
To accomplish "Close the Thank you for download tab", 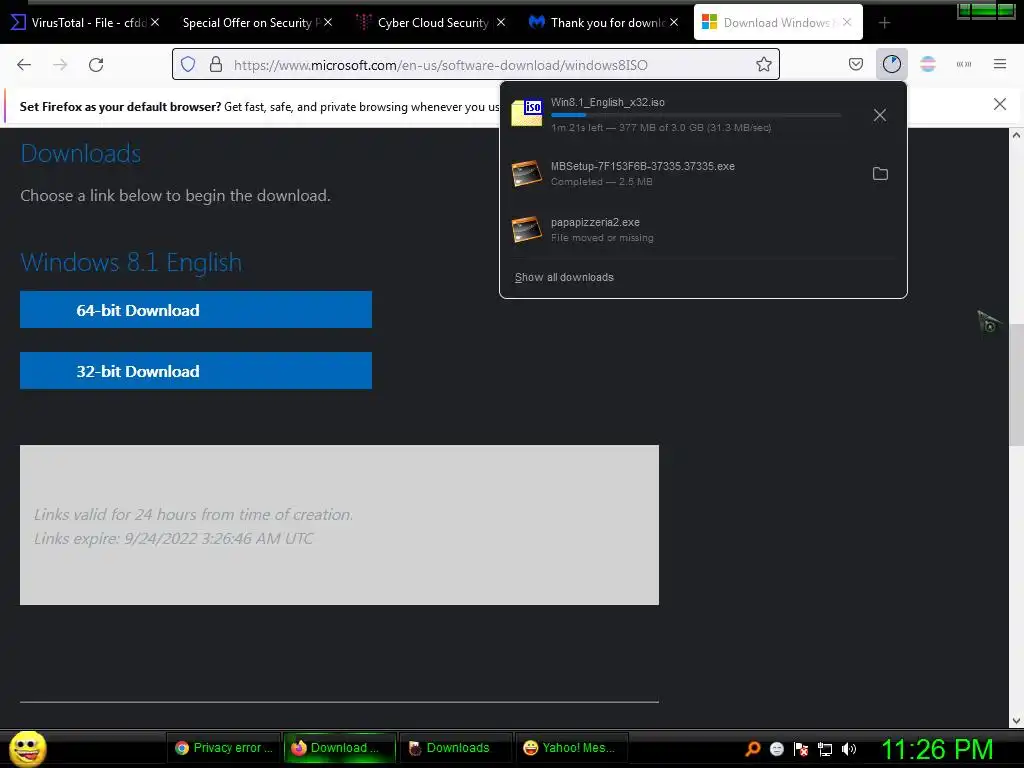I will point(674,22).
